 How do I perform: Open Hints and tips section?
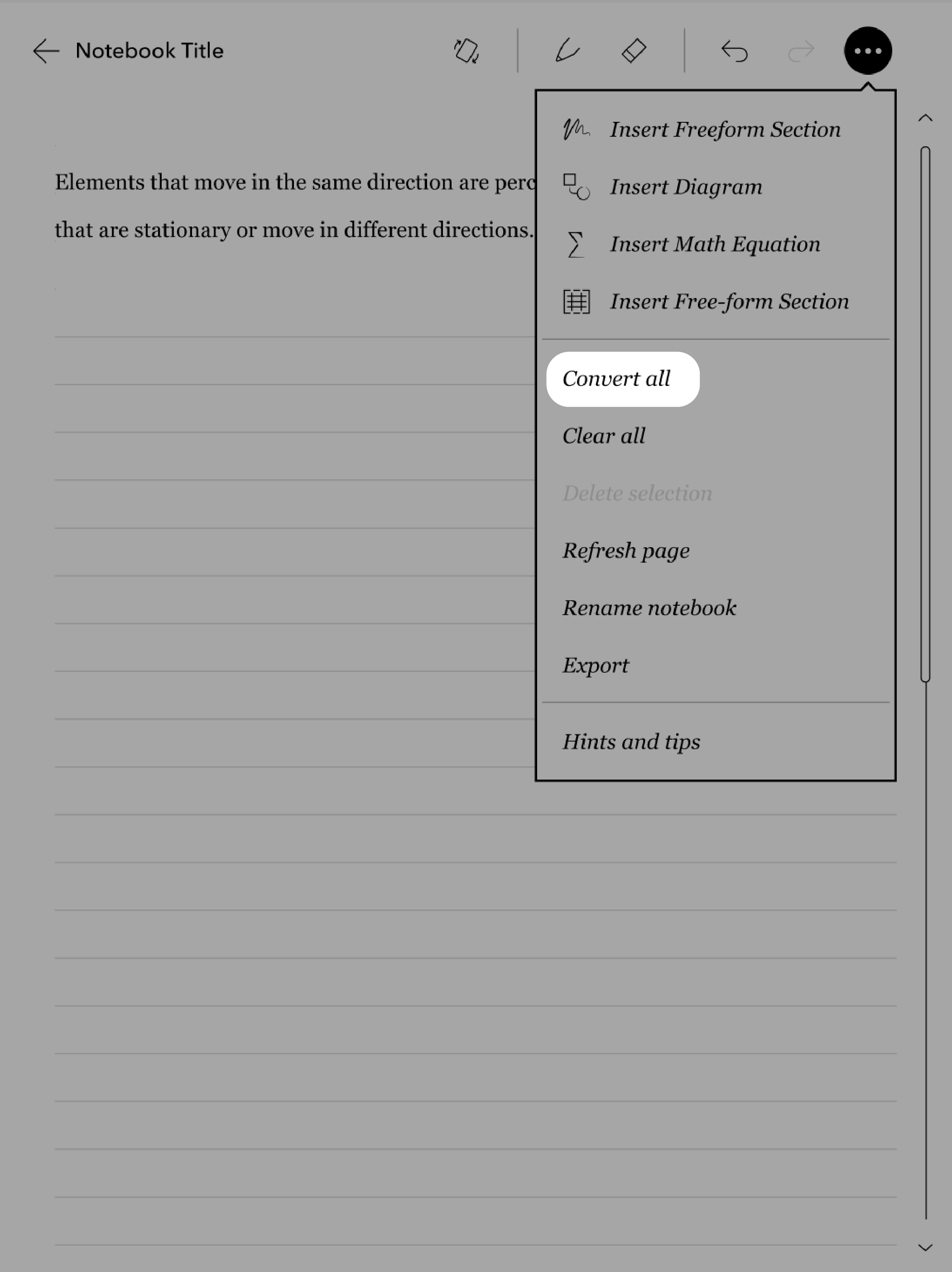[631, 741]
